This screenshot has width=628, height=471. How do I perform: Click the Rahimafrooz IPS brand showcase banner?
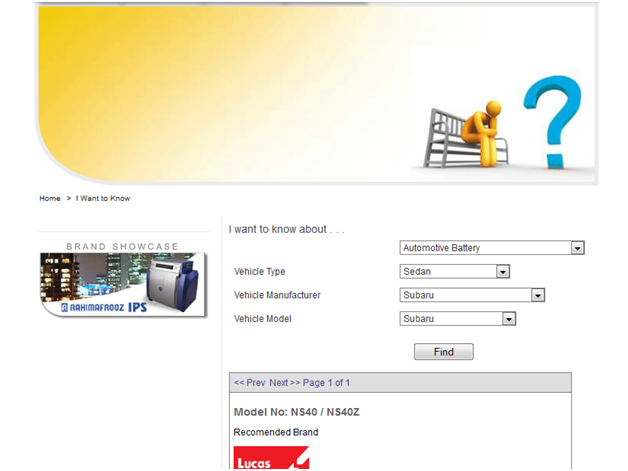(x=123, y=285)
